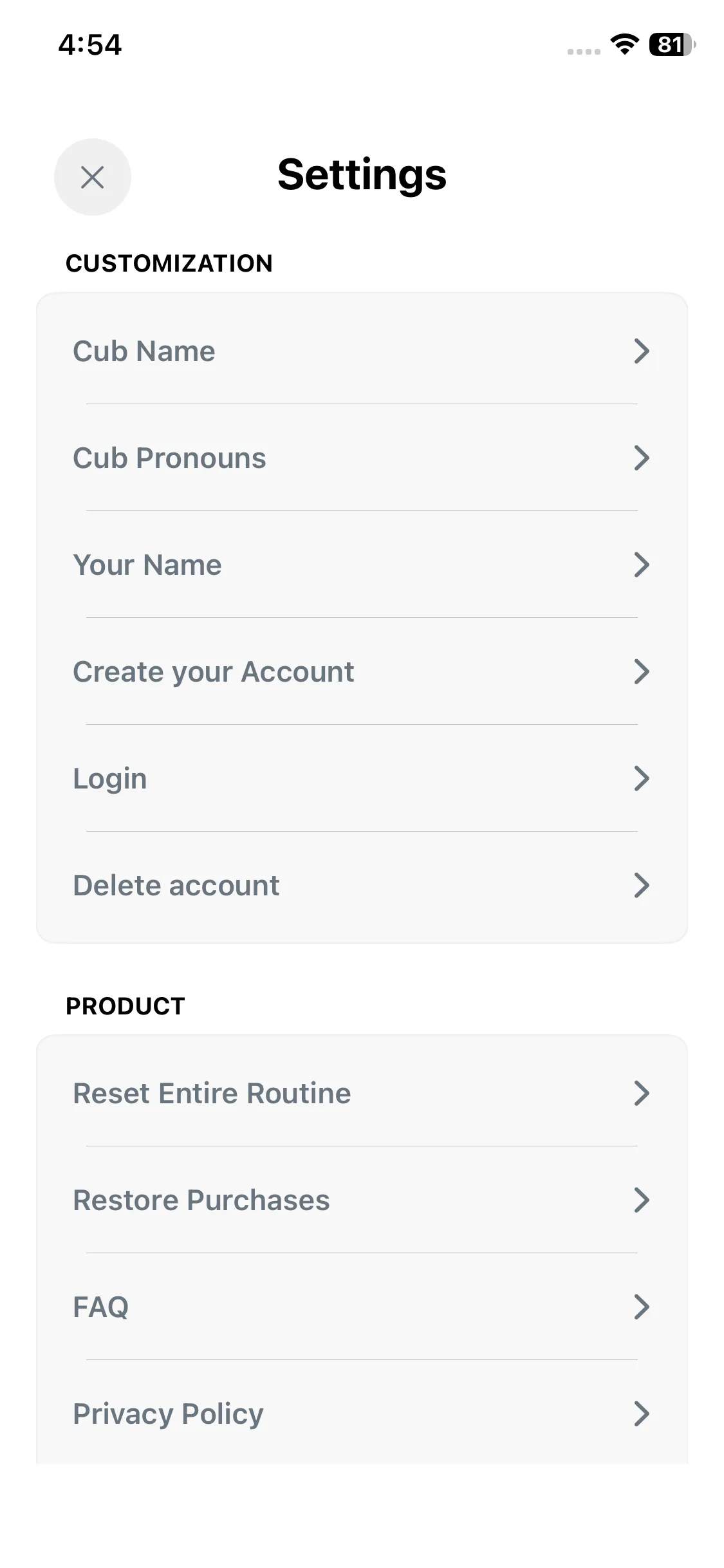This screenshot has height=1568, width=724.
Task: Tap Restore Purchases
Action: (x=201, y=1200)
